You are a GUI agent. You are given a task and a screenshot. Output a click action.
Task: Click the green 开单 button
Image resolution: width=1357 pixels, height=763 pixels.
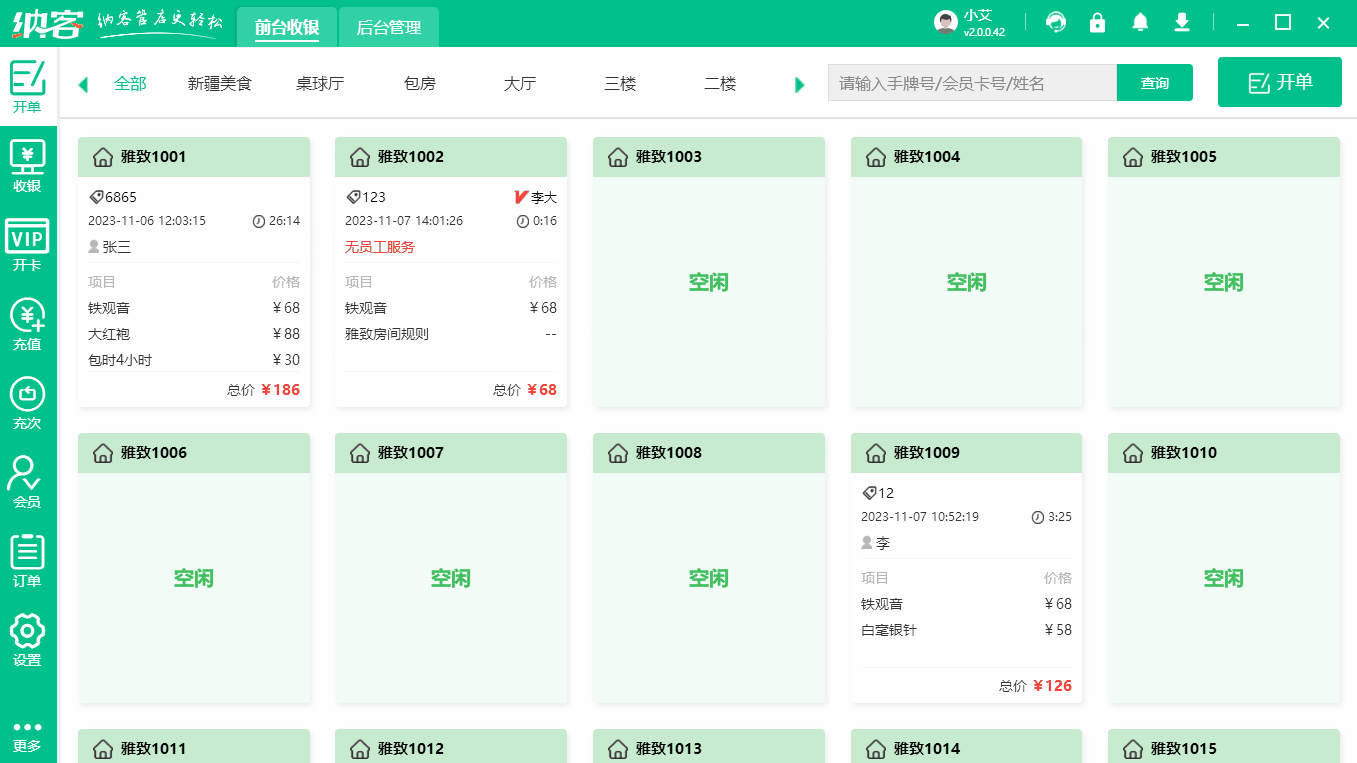pos(1279,82)
